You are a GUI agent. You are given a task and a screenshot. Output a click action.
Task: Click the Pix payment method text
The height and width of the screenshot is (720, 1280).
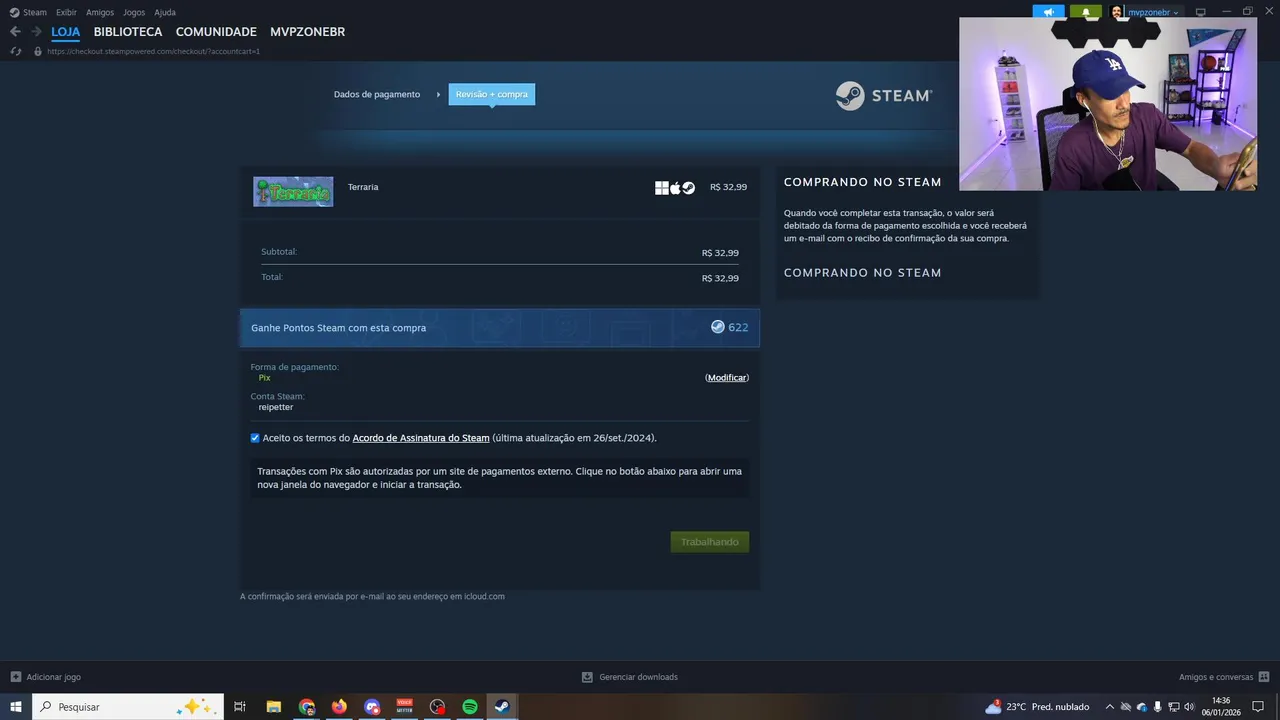point(264,378)
